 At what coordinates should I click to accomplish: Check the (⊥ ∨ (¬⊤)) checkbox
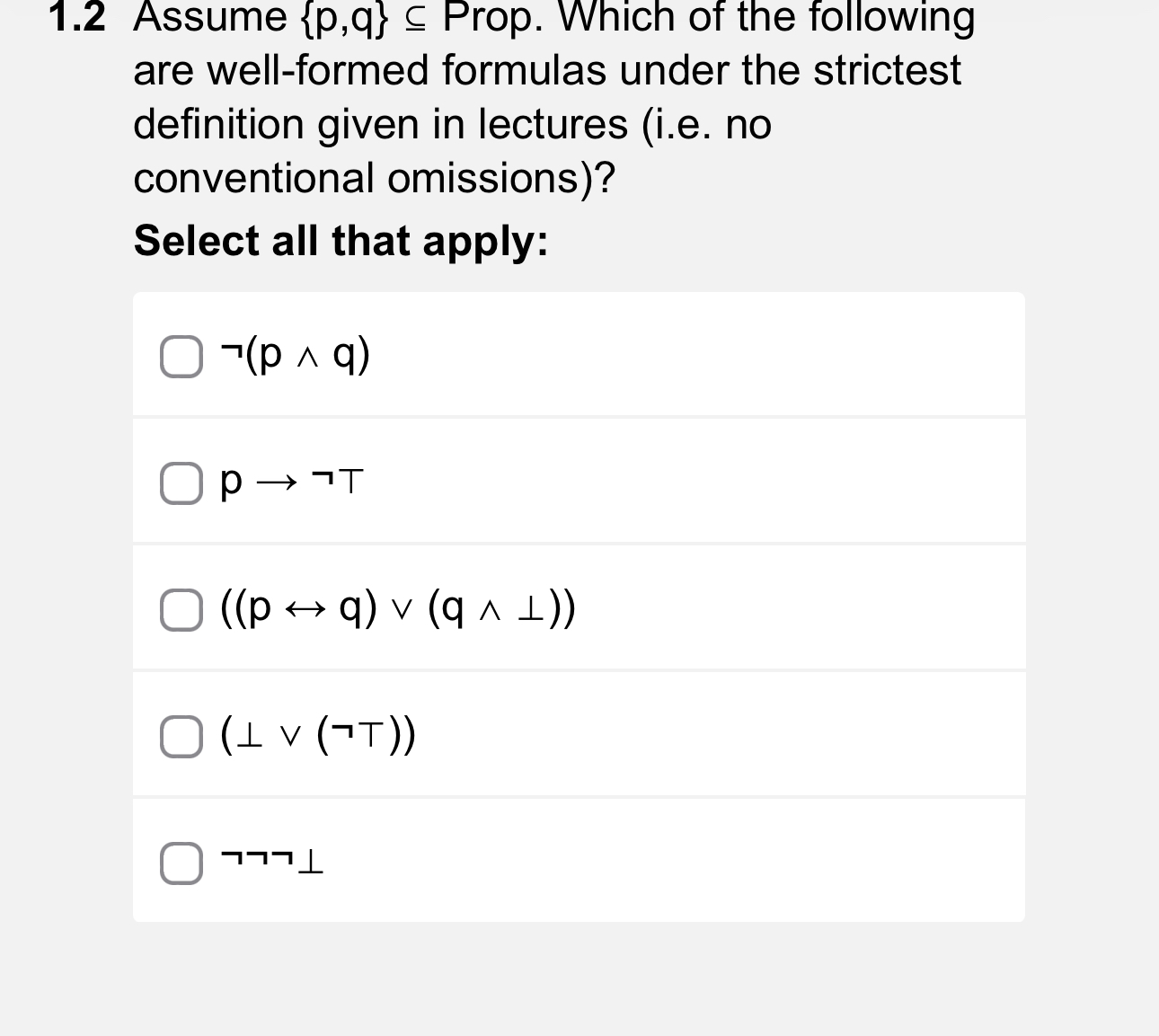181,738
